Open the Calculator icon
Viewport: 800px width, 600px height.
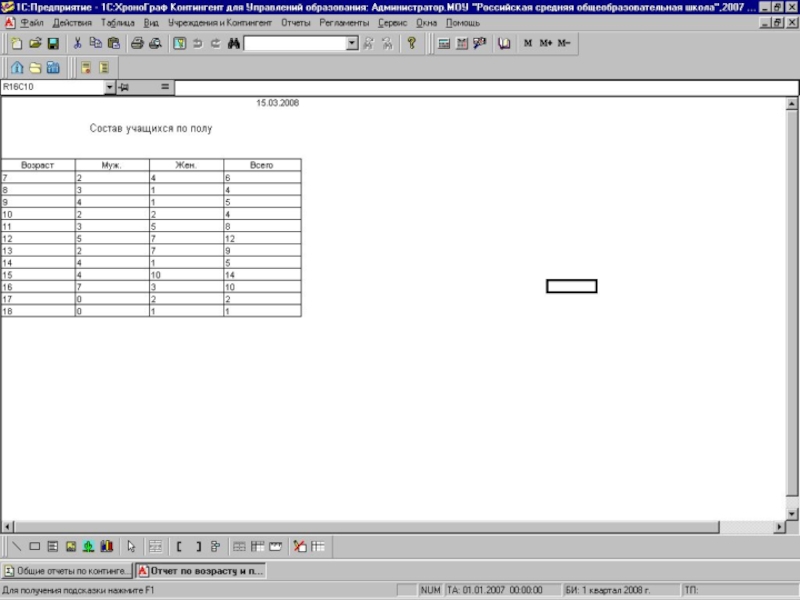pos(444,44)
